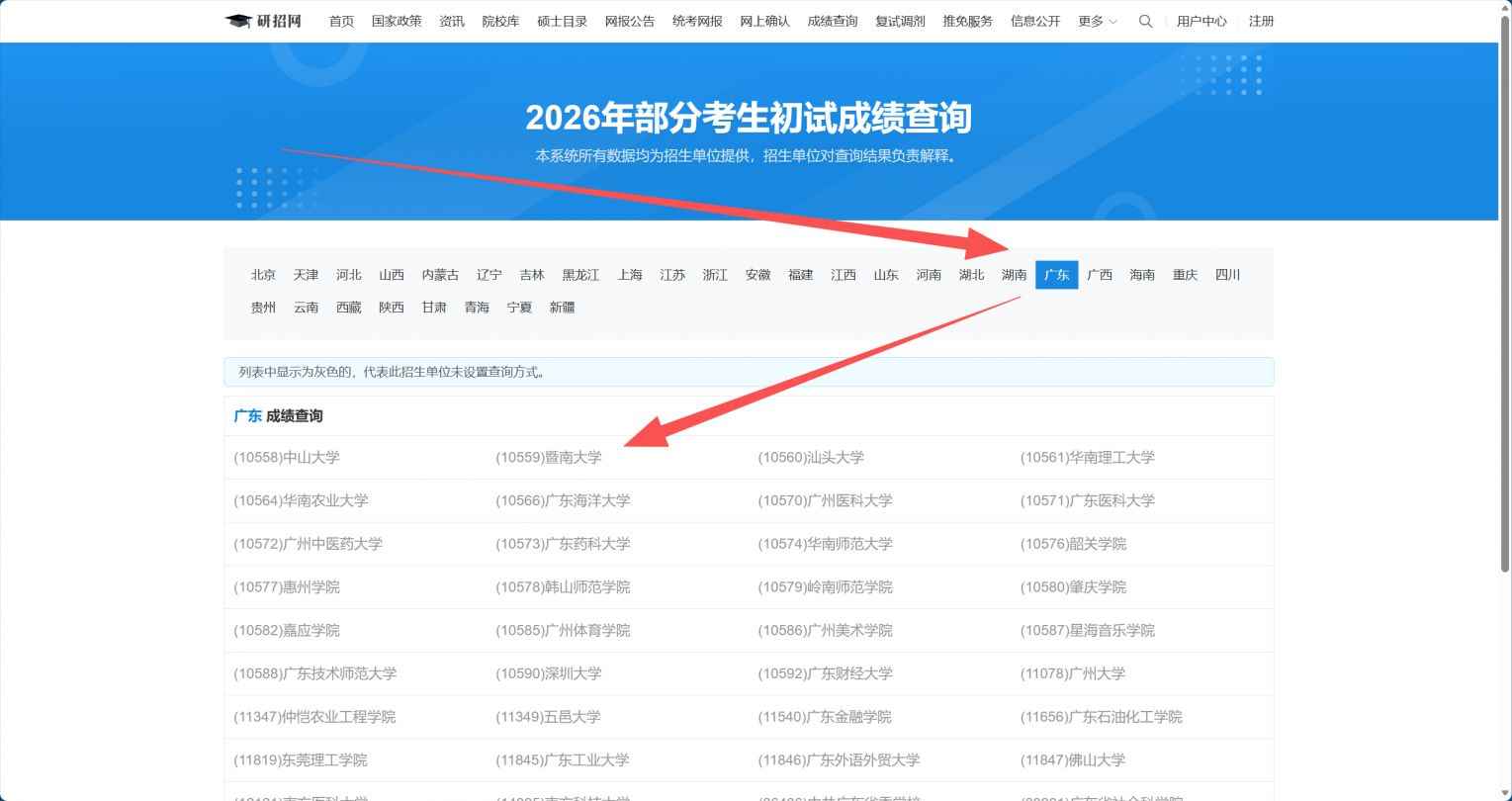Open 成绩查询 navigation link
Image resolution: width=1512 pixels, height=801 pixels.
[x=833, y=21]
